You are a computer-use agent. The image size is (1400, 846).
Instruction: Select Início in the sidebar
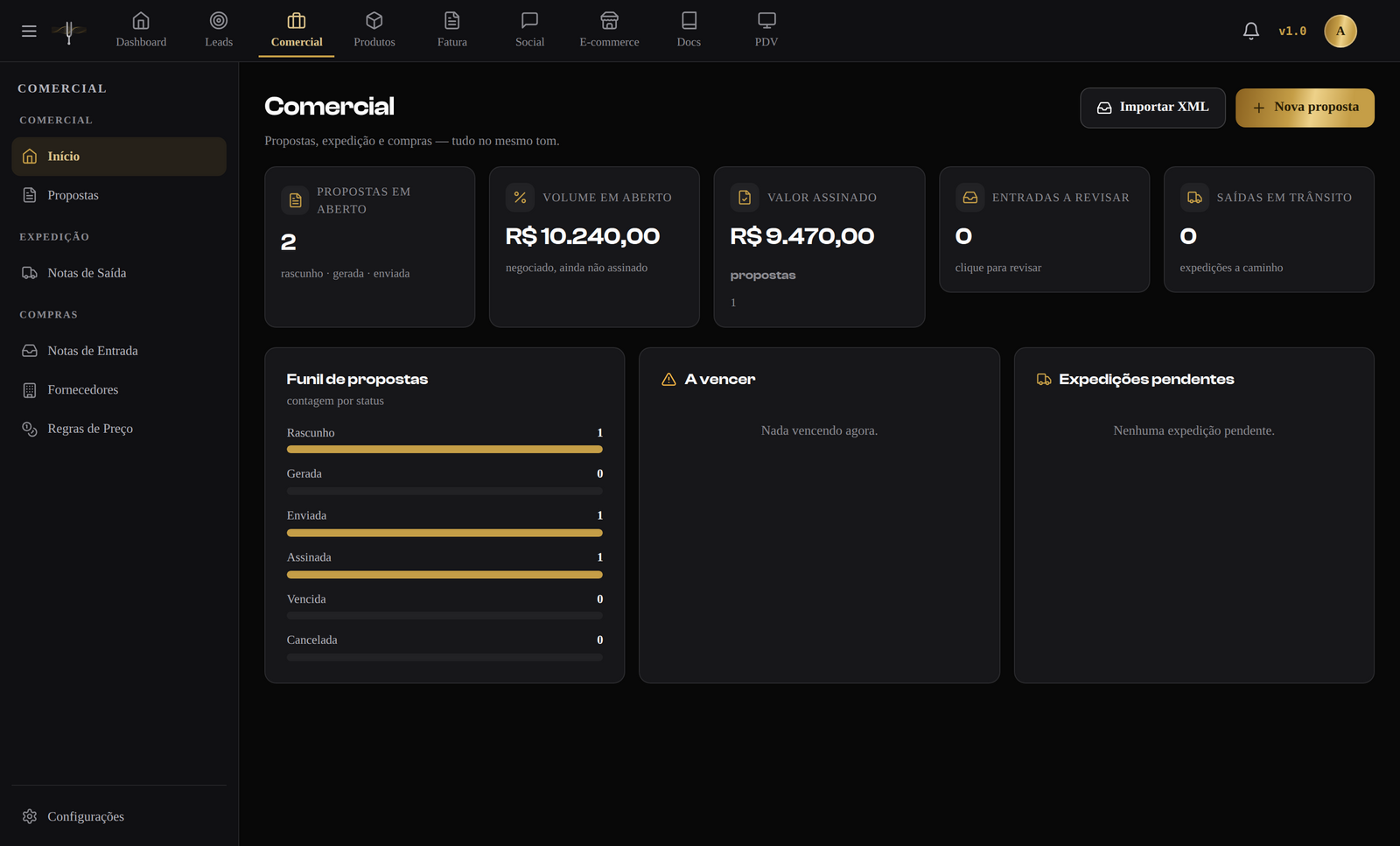tap(119, 157)
